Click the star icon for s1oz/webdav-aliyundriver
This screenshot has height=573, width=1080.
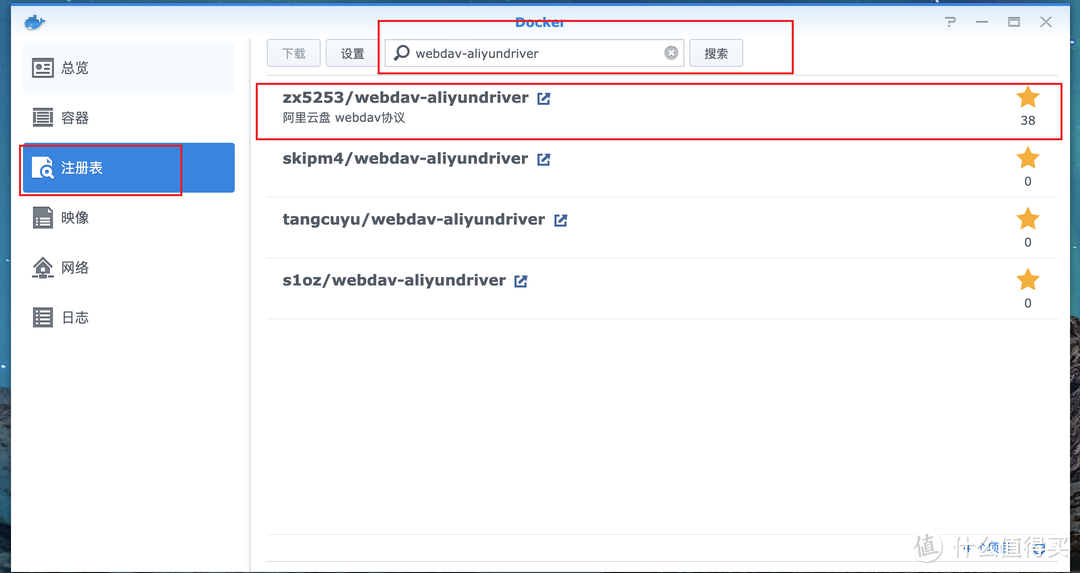tap(1028, 280)
